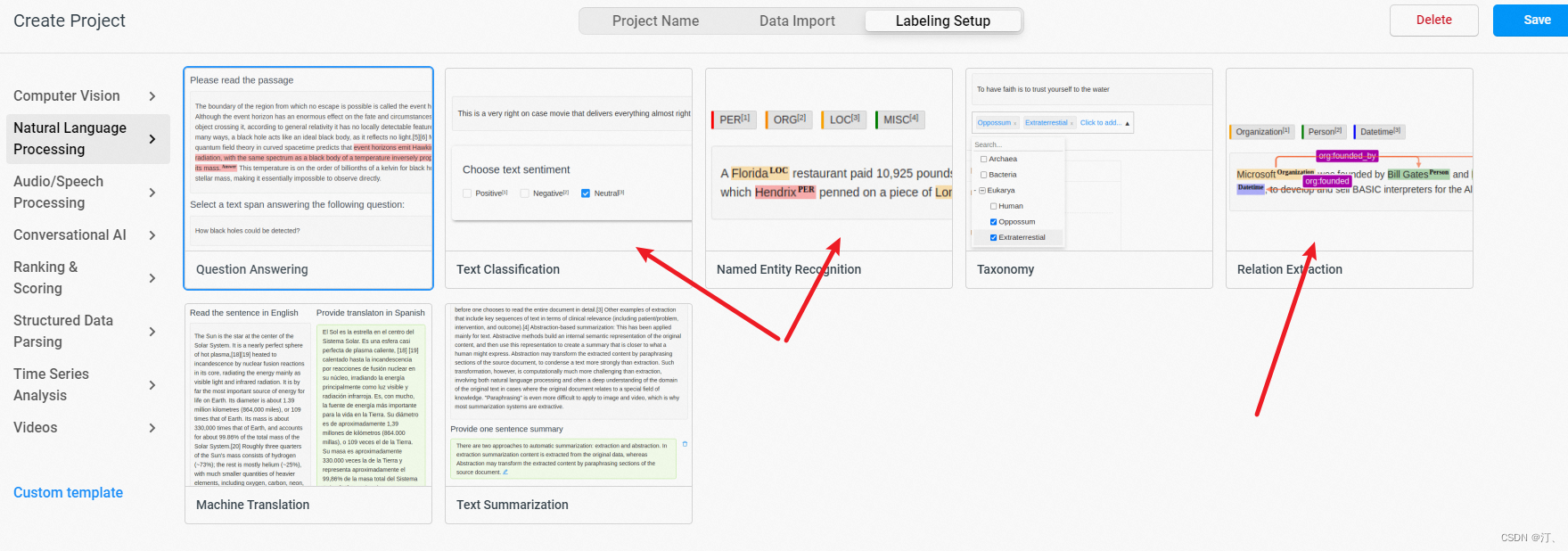Image resolution: width=1568 pixels, height=551 pixels.
Task: Expand chevron next to Natural Language Processing
Action: (x=152, y=139)
